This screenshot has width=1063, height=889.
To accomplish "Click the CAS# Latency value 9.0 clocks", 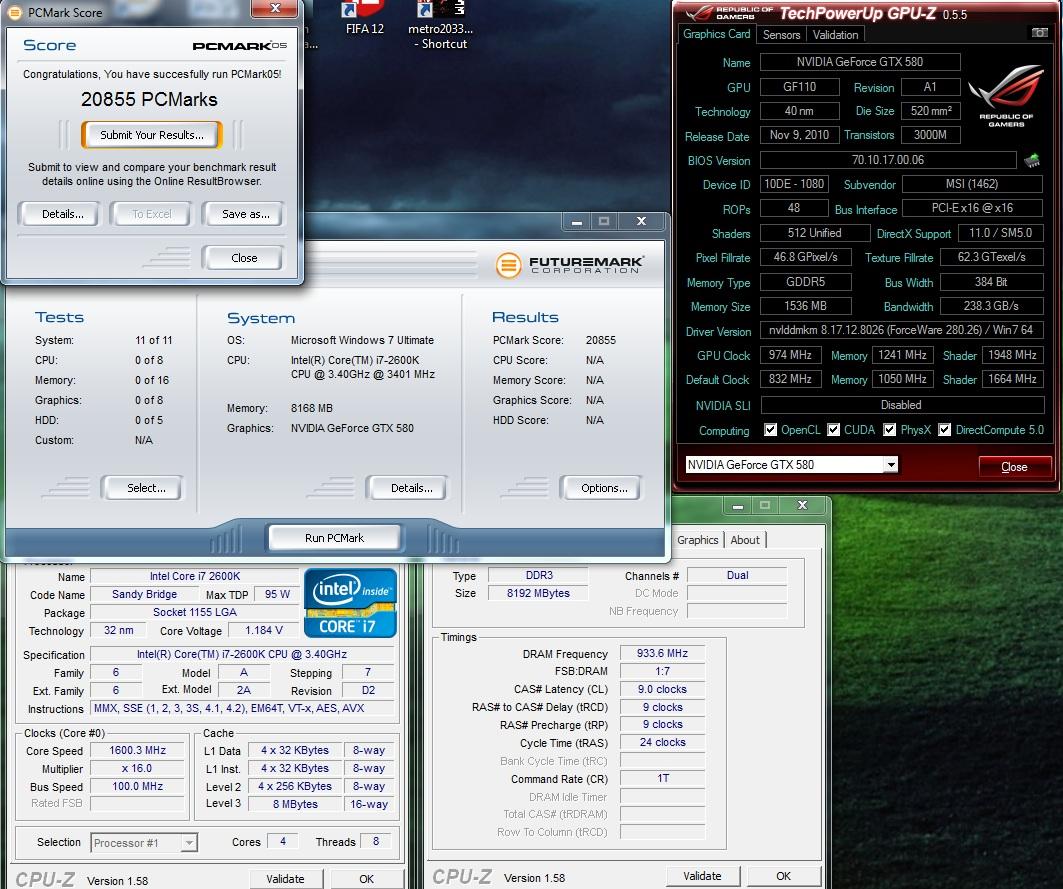I will 662,689.
